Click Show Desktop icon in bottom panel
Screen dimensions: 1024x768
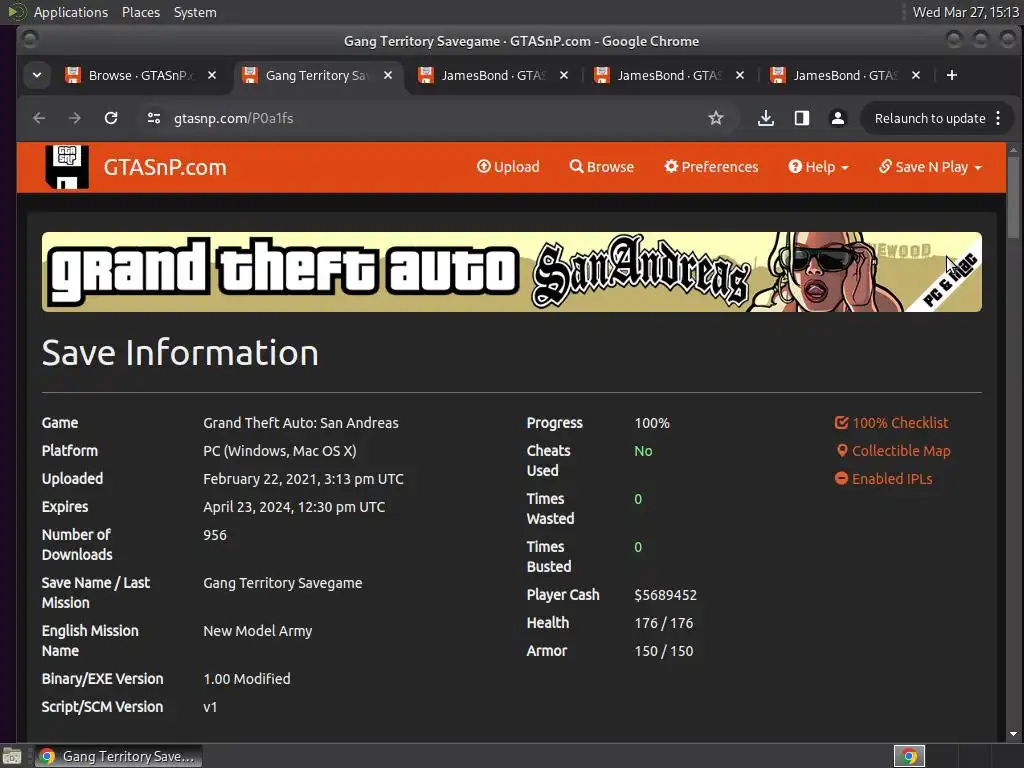point(12,757)
